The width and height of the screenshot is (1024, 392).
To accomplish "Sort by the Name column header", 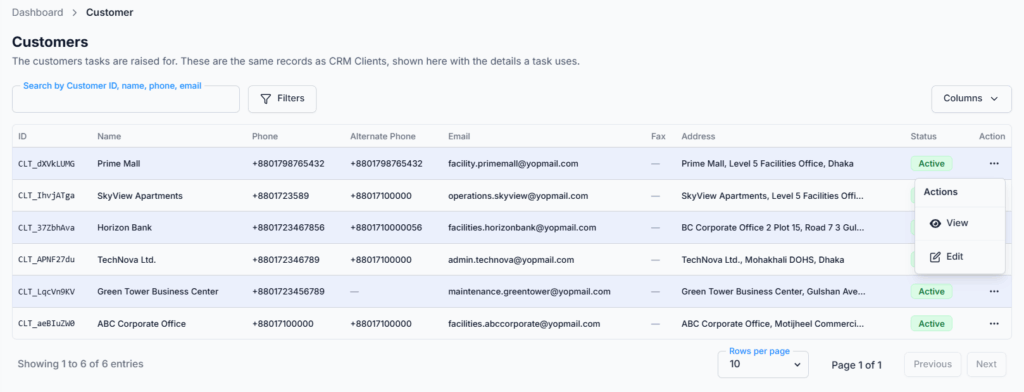I will [x=109, y=137].
